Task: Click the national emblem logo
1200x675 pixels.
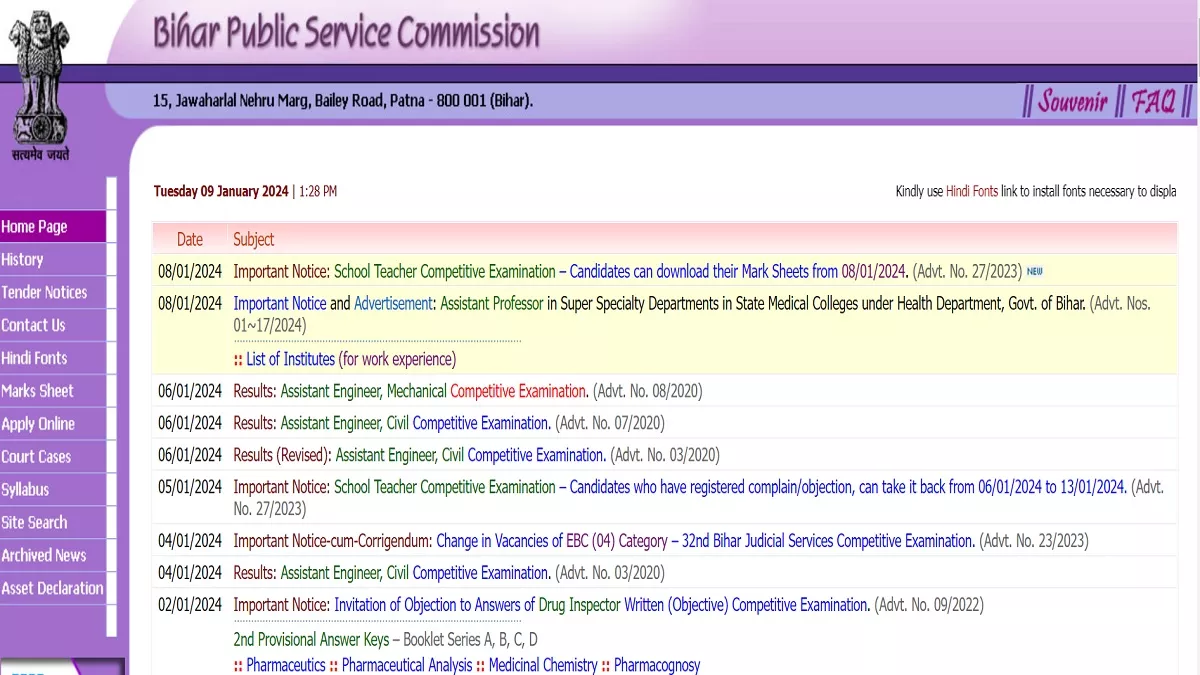Action: click(x=40, y=86)
